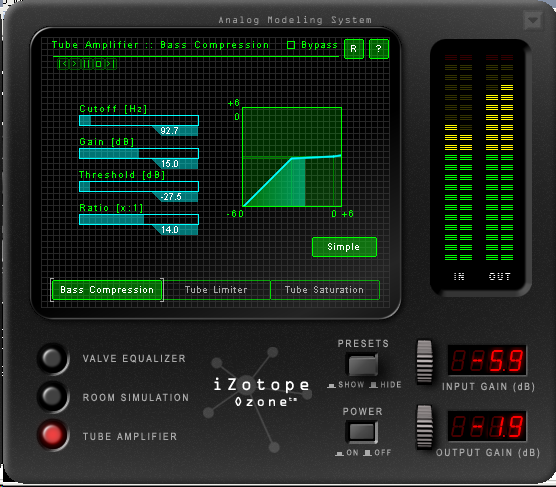Click the Gain value field 15.0

pyautogui.click(x=175, y=164)
